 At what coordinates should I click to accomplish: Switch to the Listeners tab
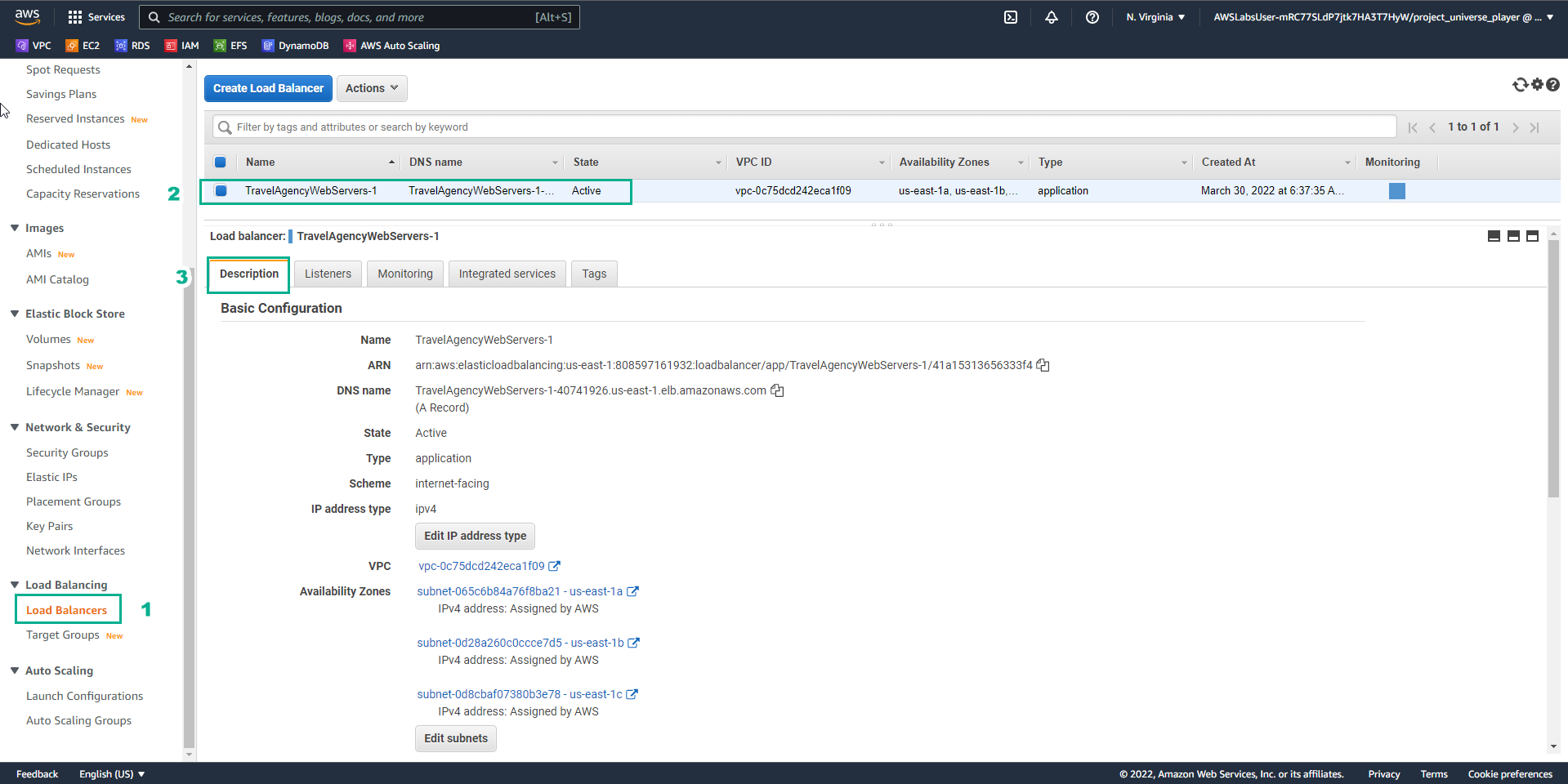click(x=328, y=274)
